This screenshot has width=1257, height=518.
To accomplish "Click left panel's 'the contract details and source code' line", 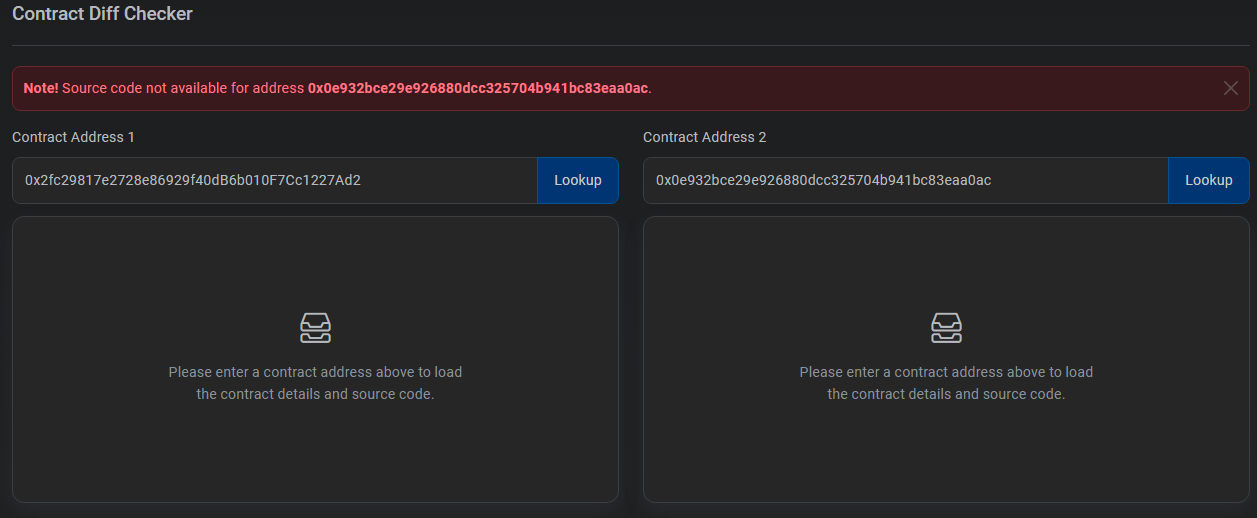I will tap(315, 394).
